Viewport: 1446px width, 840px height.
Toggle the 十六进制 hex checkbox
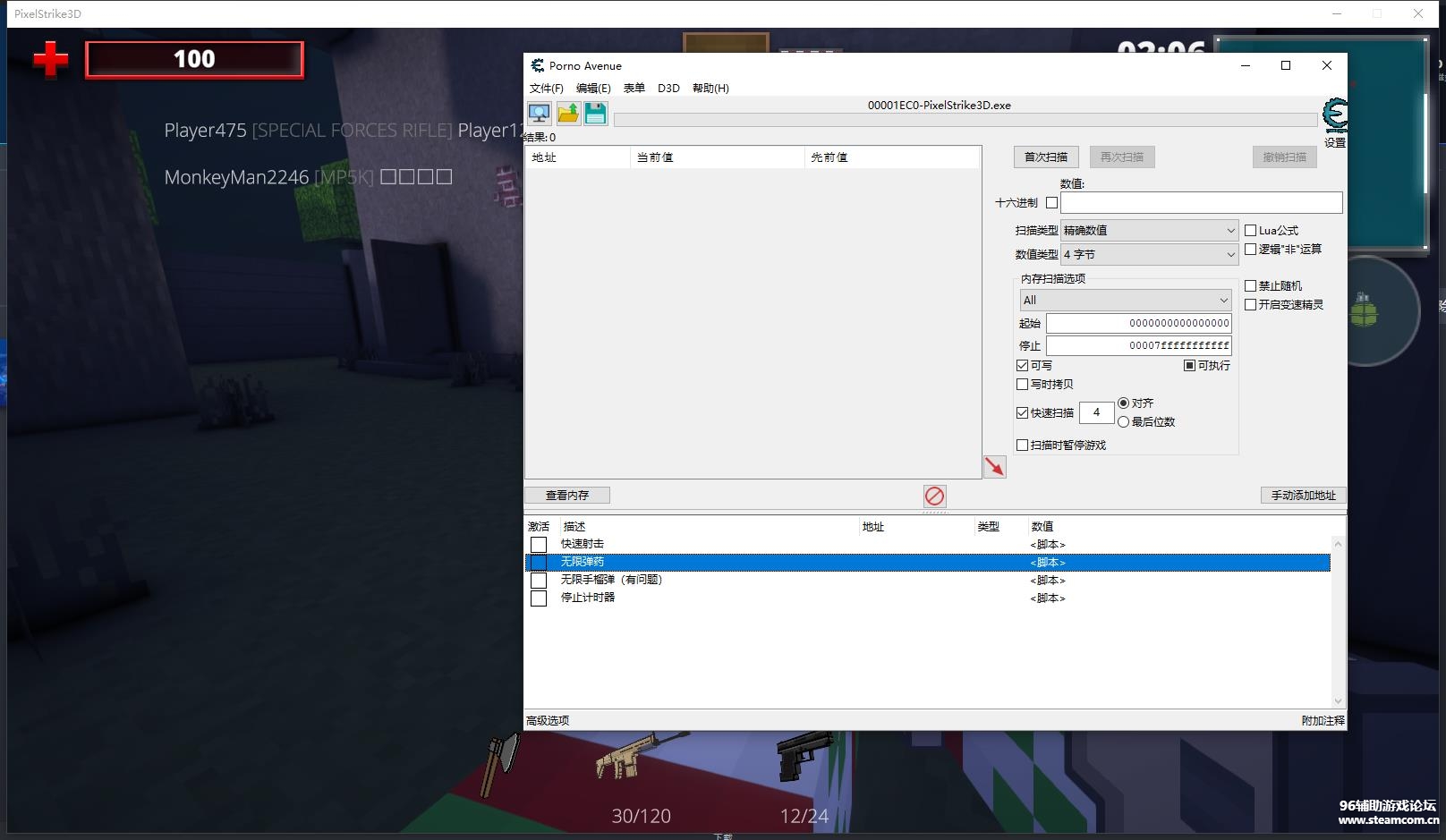(1051, 203)
